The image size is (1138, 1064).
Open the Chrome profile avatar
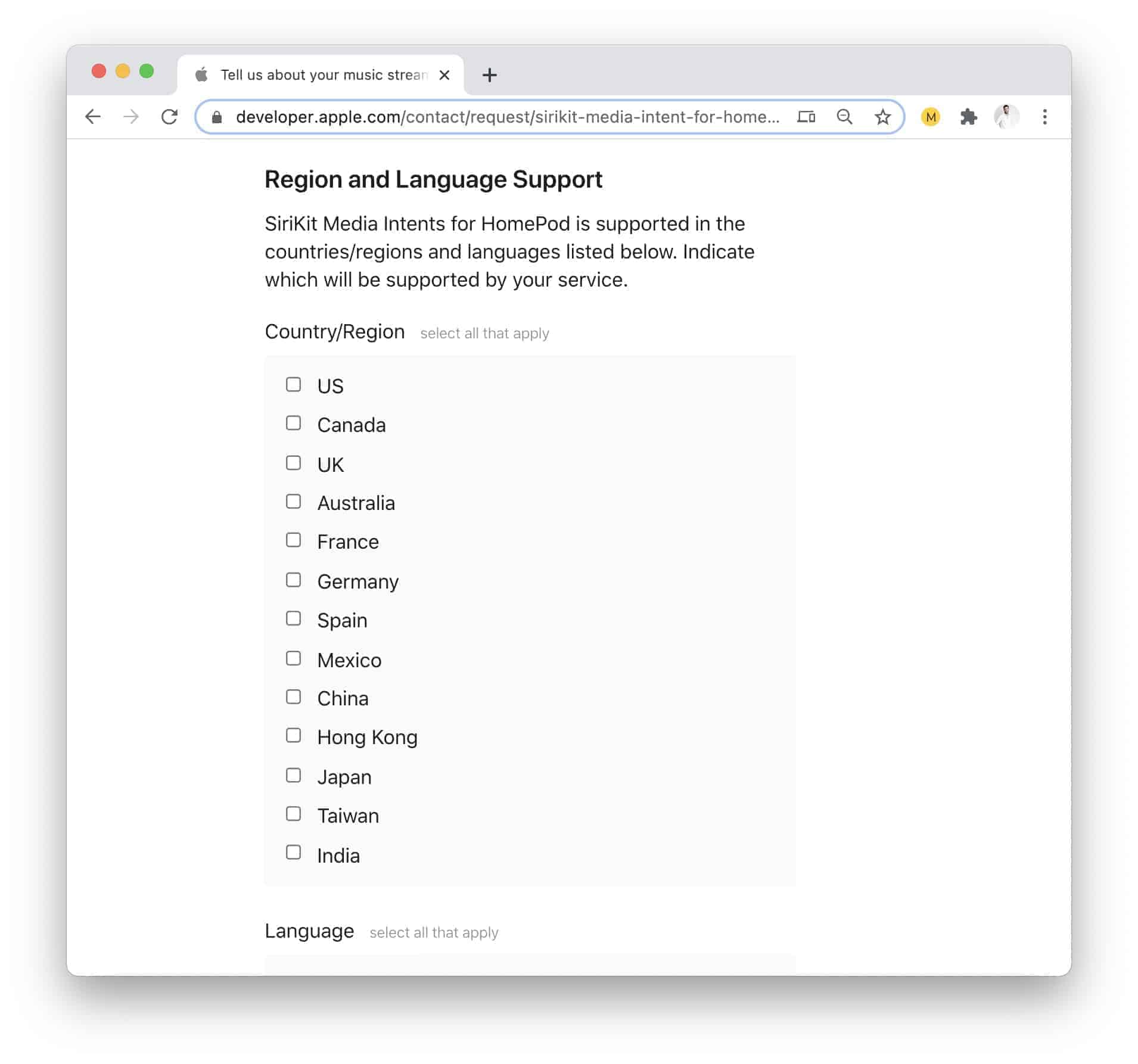pyautogui.click(x=1006, y=117)
